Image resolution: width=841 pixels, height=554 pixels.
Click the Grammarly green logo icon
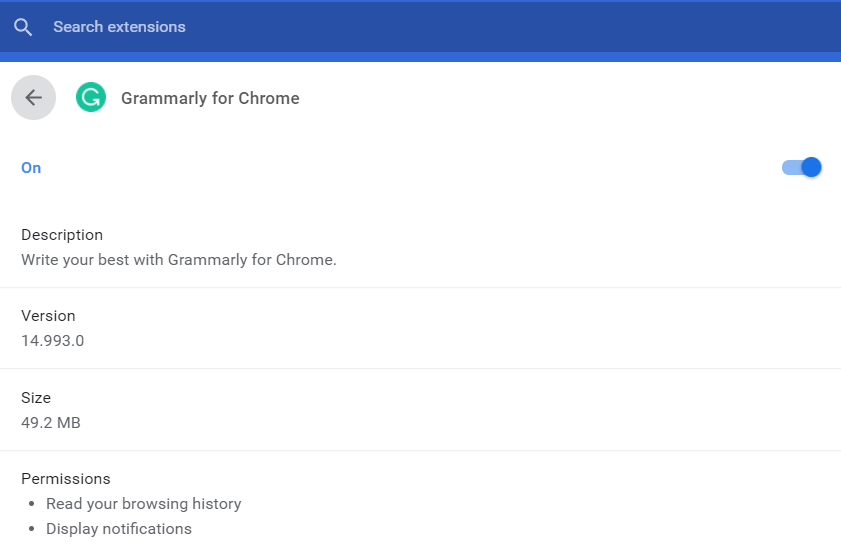pos(91,97)
